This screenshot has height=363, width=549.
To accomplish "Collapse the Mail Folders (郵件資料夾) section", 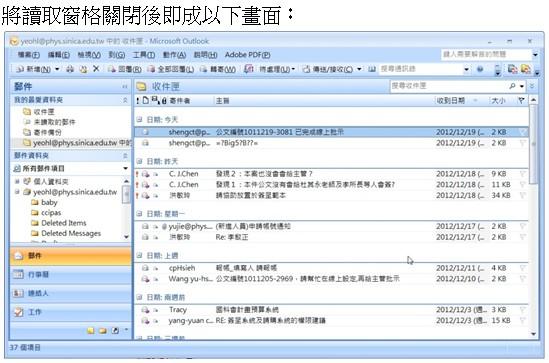I will (125, 156).
